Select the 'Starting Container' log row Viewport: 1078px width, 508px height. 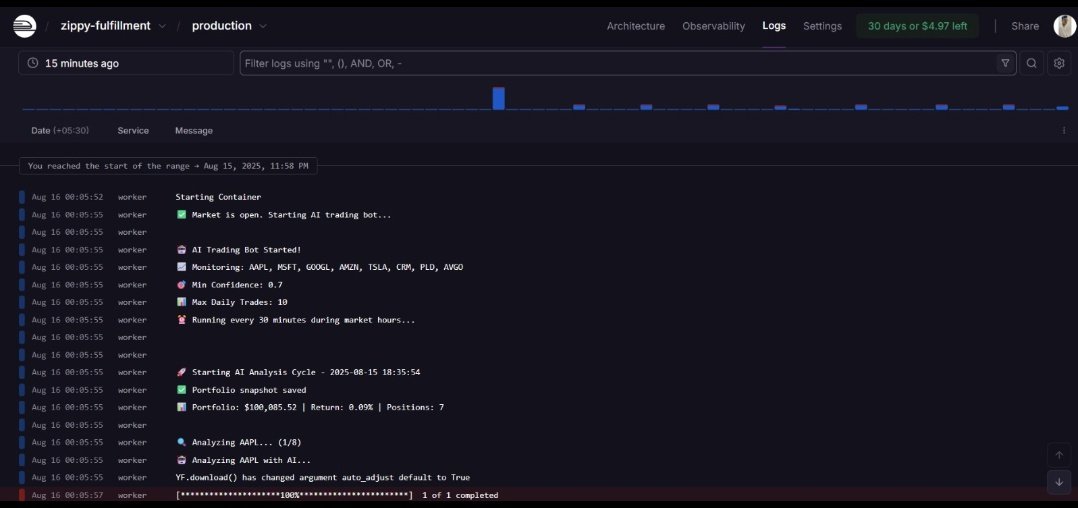click(539, 197)
